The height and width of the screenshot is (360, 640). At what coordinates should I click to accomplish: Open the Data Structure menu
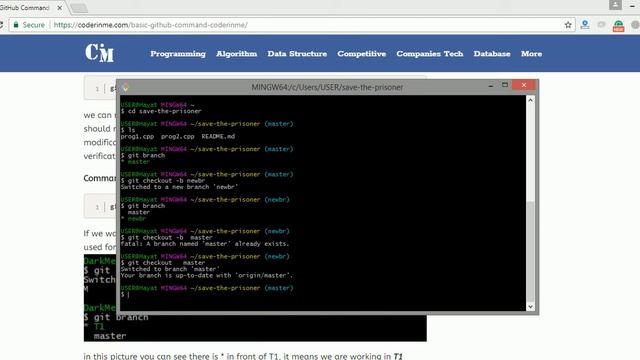(x=297, y=53)
